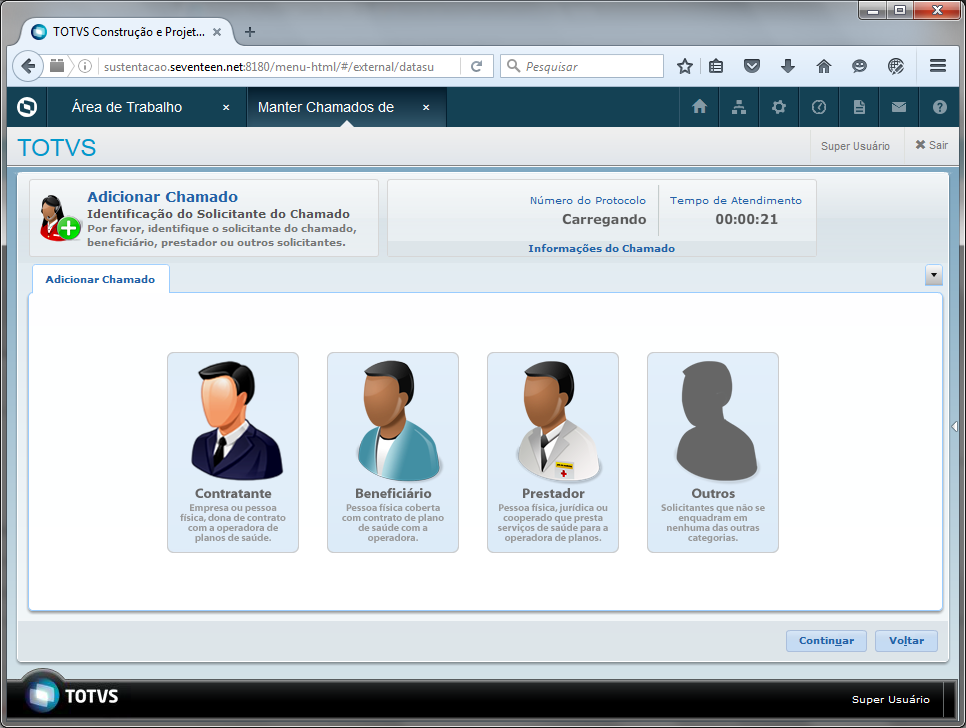Click the Pocket save icon
966x728 pixels.
(x=752, y=66)
